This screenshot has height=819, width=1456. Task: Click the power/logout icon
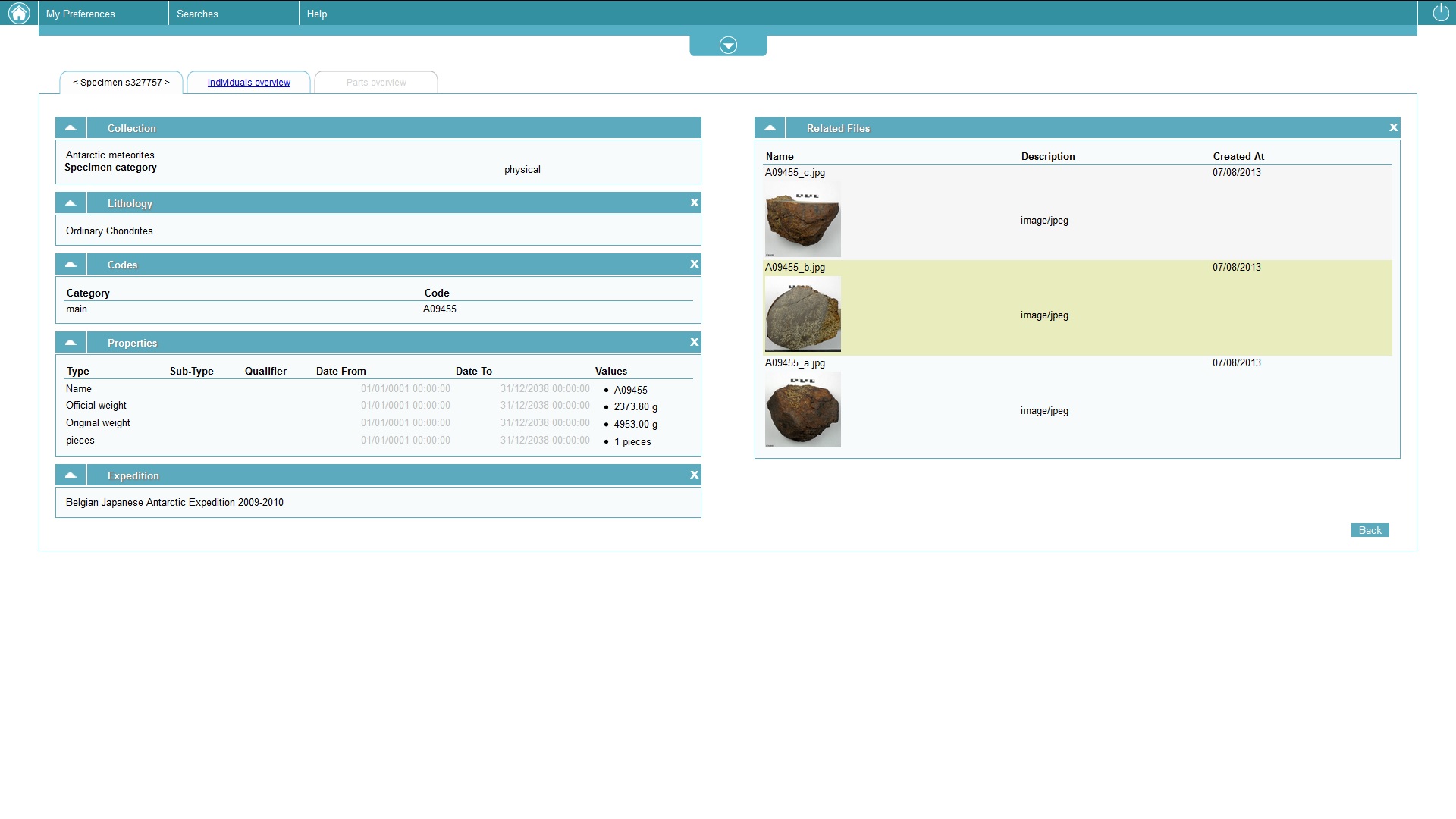tap(1440, 13)
